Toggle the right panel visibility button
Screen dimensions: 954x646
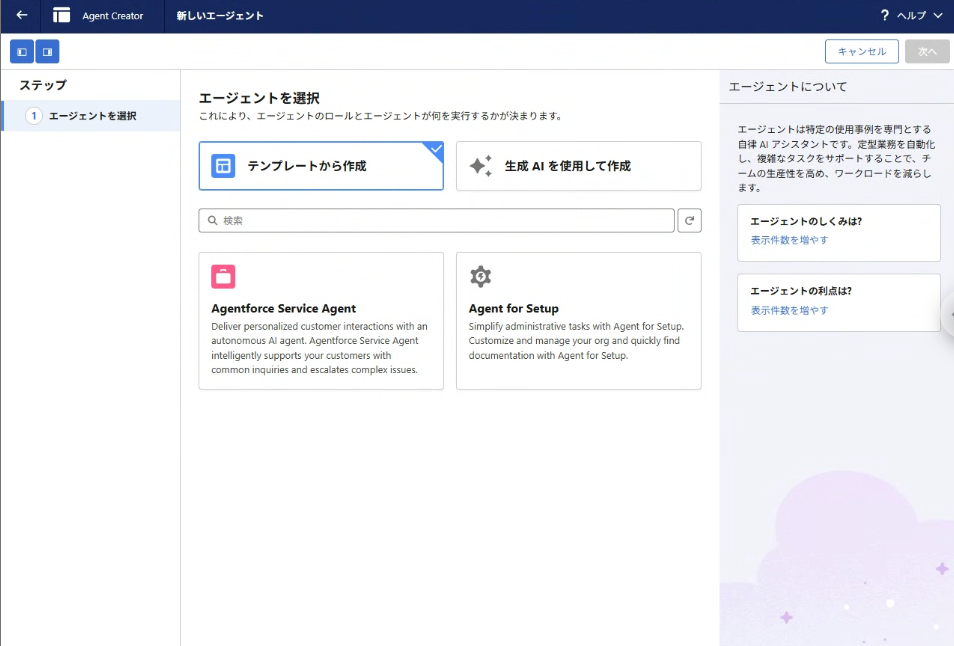[47, 52]
